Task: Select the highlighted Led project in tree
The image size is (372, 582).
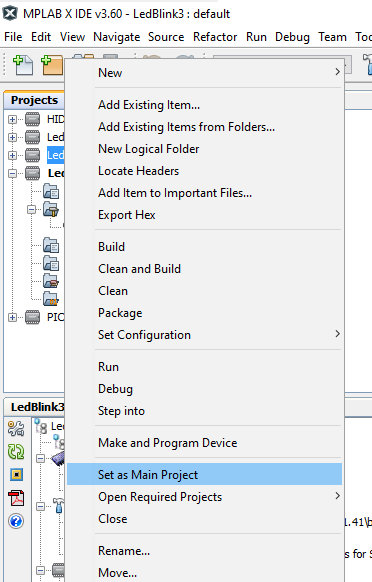Action: [x=55, y=155]
